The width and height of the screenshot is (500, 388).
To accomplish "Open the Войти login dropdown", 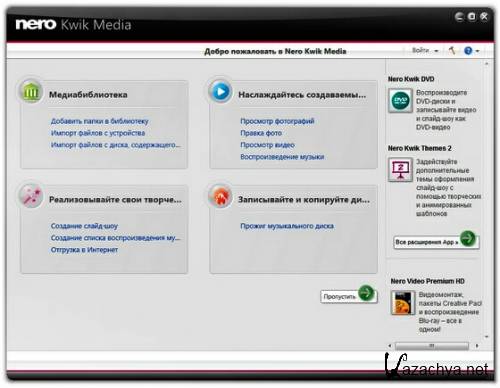I will (425, 51).
